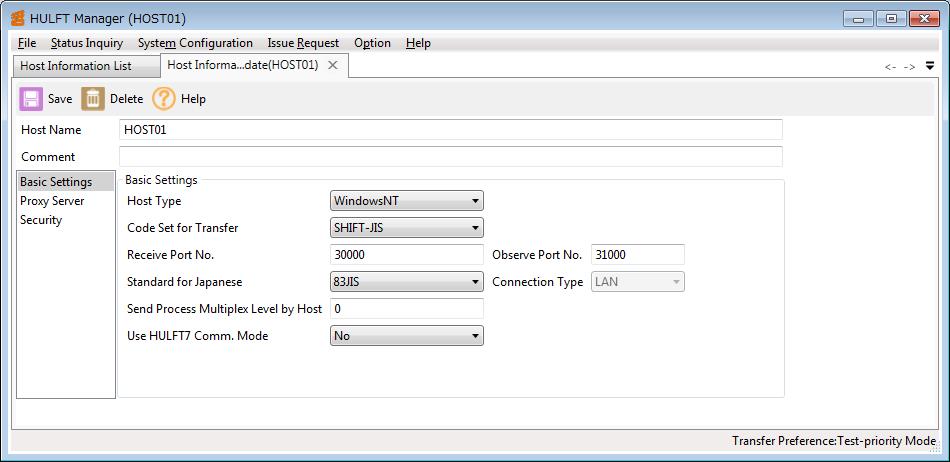Expand Use HULFT7 Comm. Mode dropdown
Viewport: 950px width, 462px height.
(406, 336)
